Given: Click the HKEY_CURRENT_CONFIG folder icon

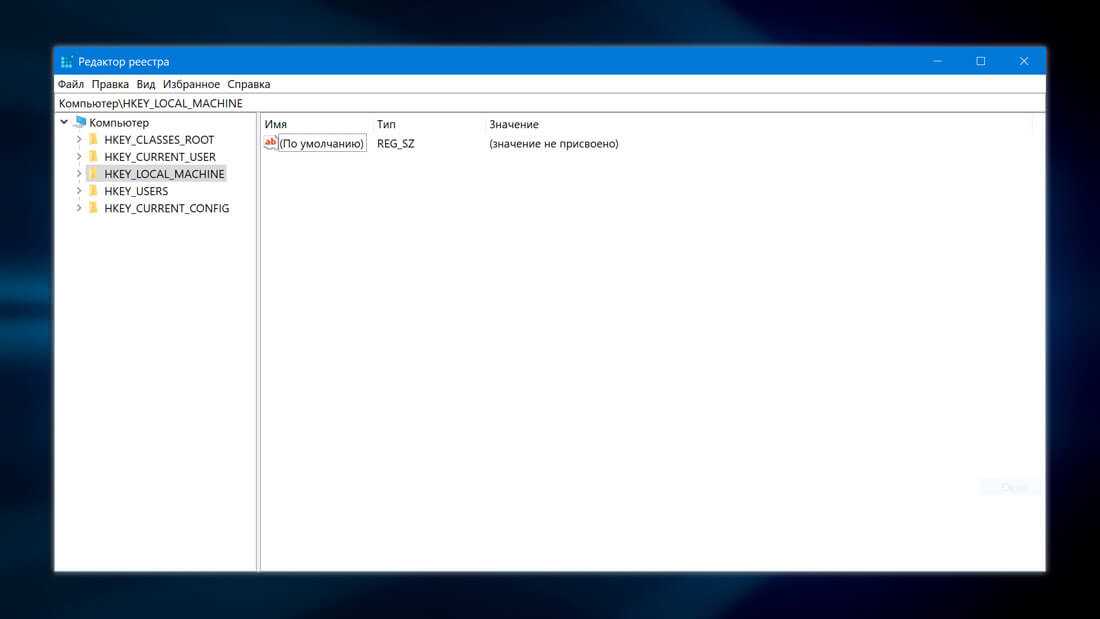Looking at the screenshot, I should (x=94, y=208).
